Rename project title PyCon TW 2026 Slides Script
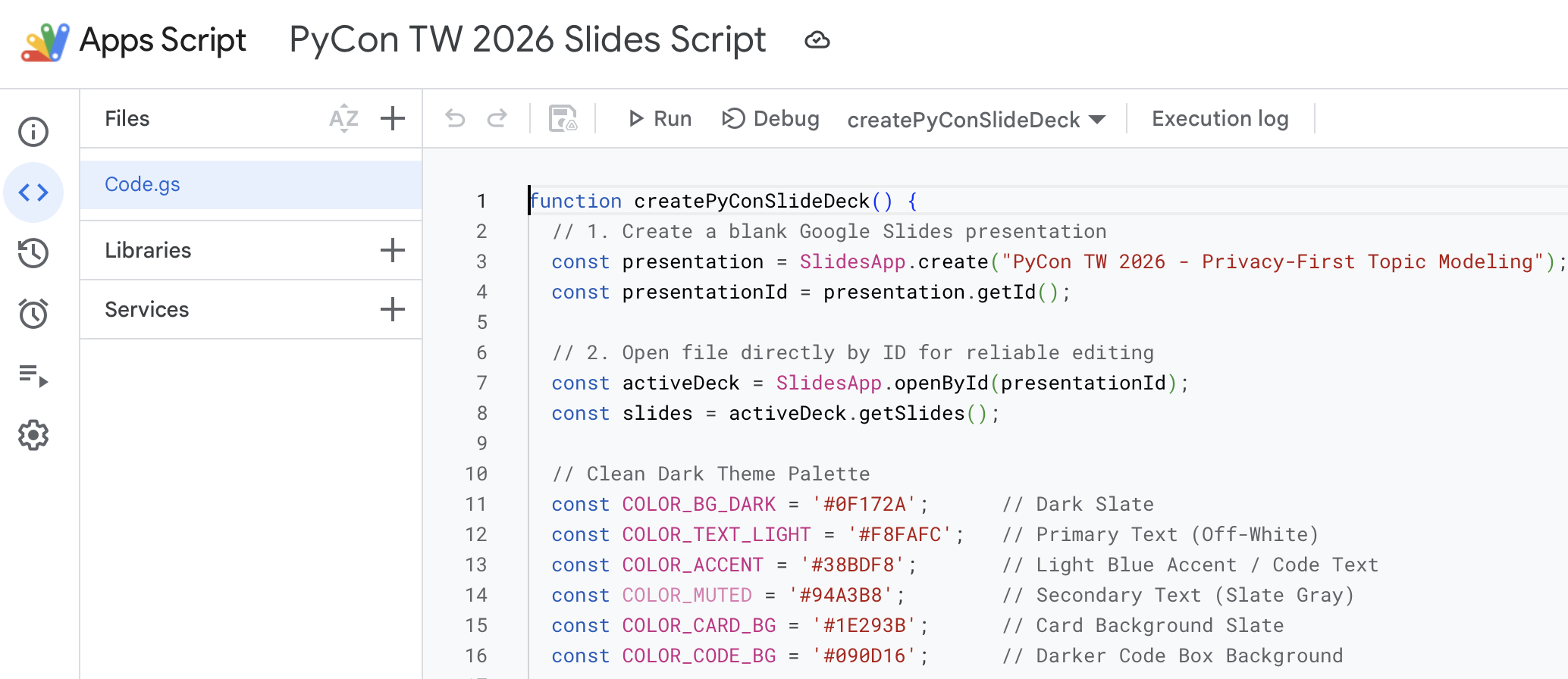 (528, 40)
